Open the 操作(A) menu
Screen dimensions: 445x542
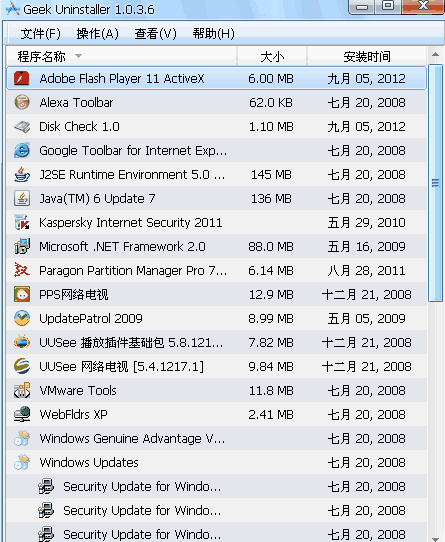(x=98, y=34)
